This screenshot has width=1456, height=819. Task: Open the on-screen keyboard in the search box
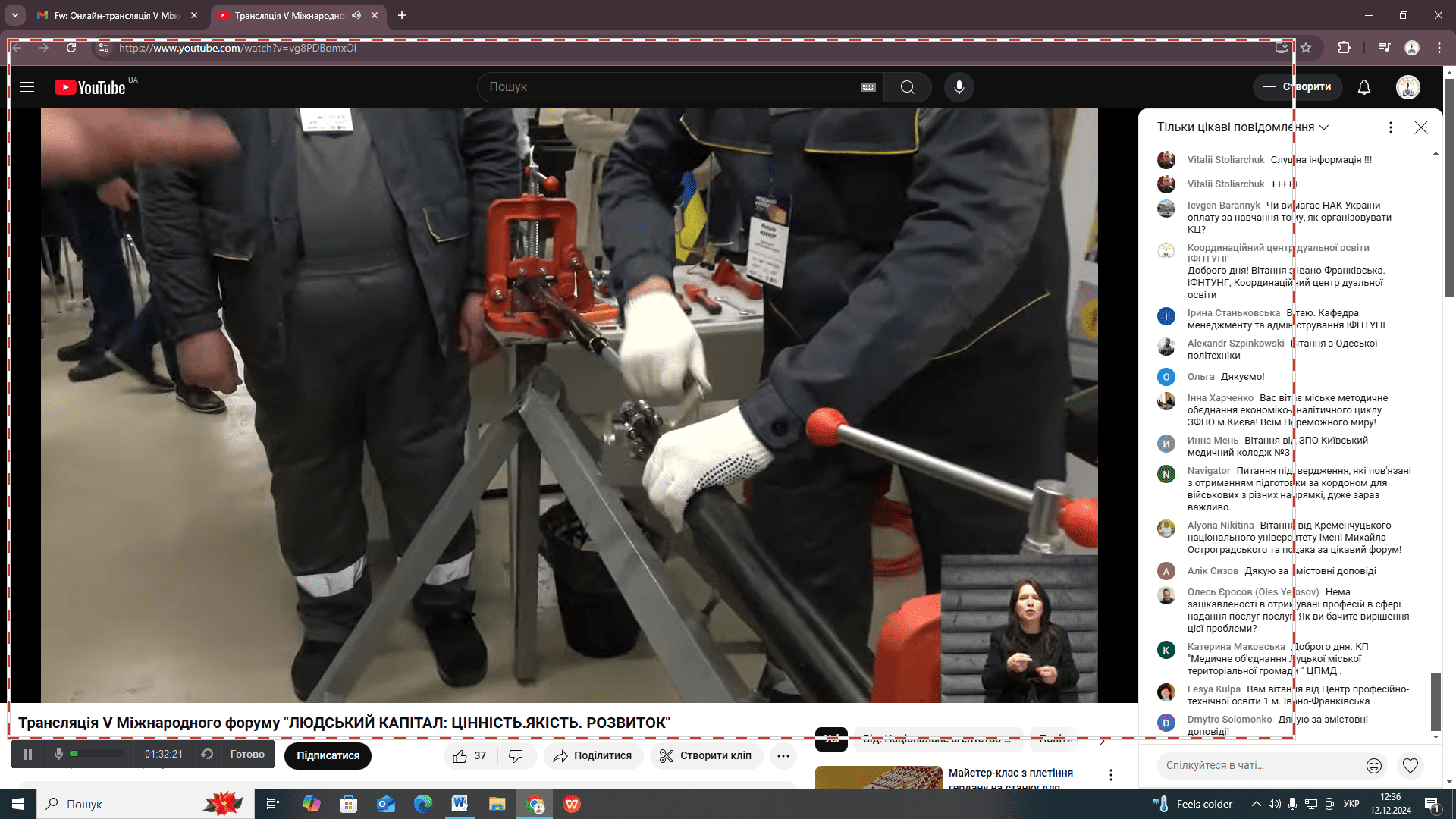point(868,88)
